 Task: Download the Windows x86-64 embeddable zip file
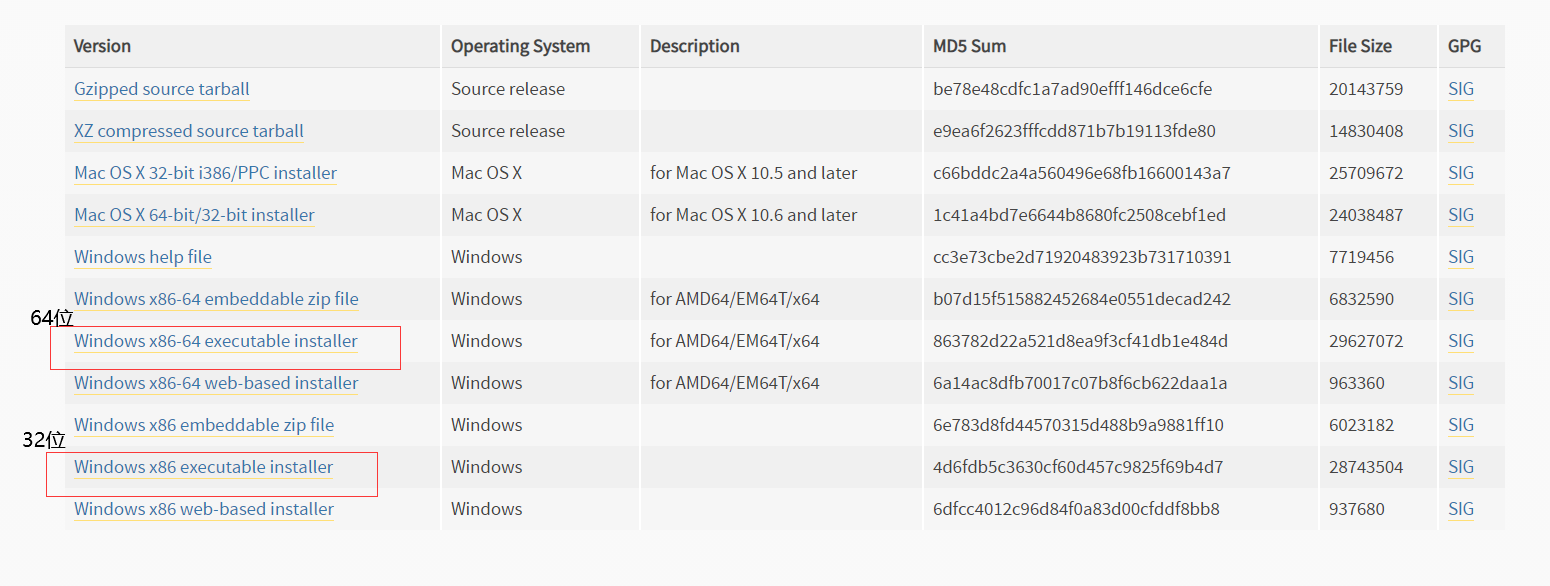tap(216, 299)
